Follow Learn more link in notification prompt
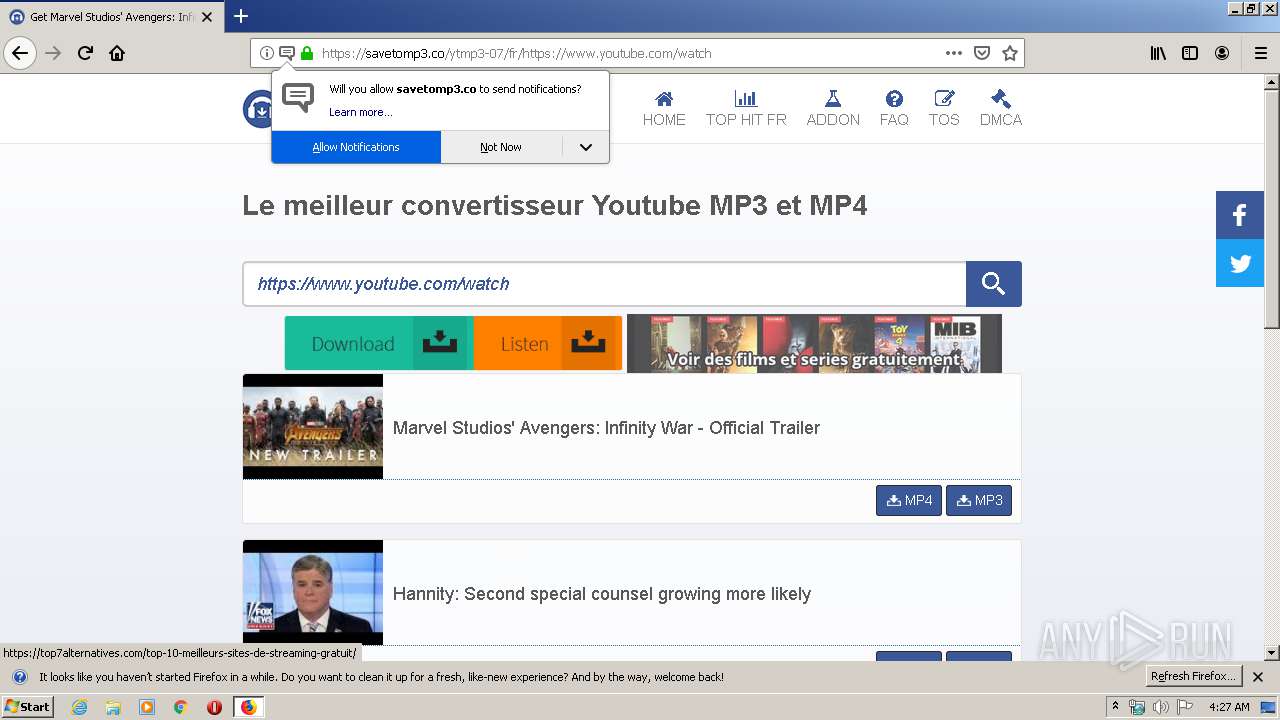The height and width of the screenshot is (720, 1280). (x=360, y=112)
